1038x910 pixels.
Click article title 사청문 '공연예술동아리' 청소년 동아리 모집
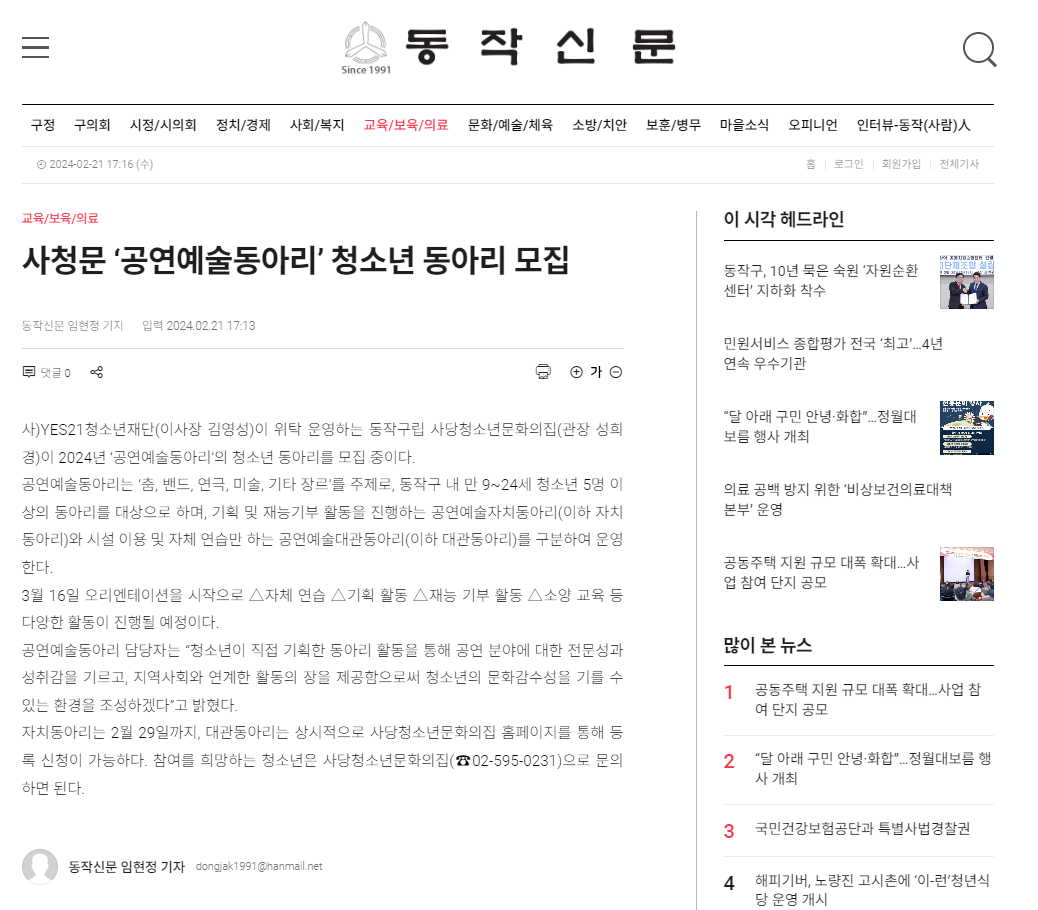coord(295,260)
